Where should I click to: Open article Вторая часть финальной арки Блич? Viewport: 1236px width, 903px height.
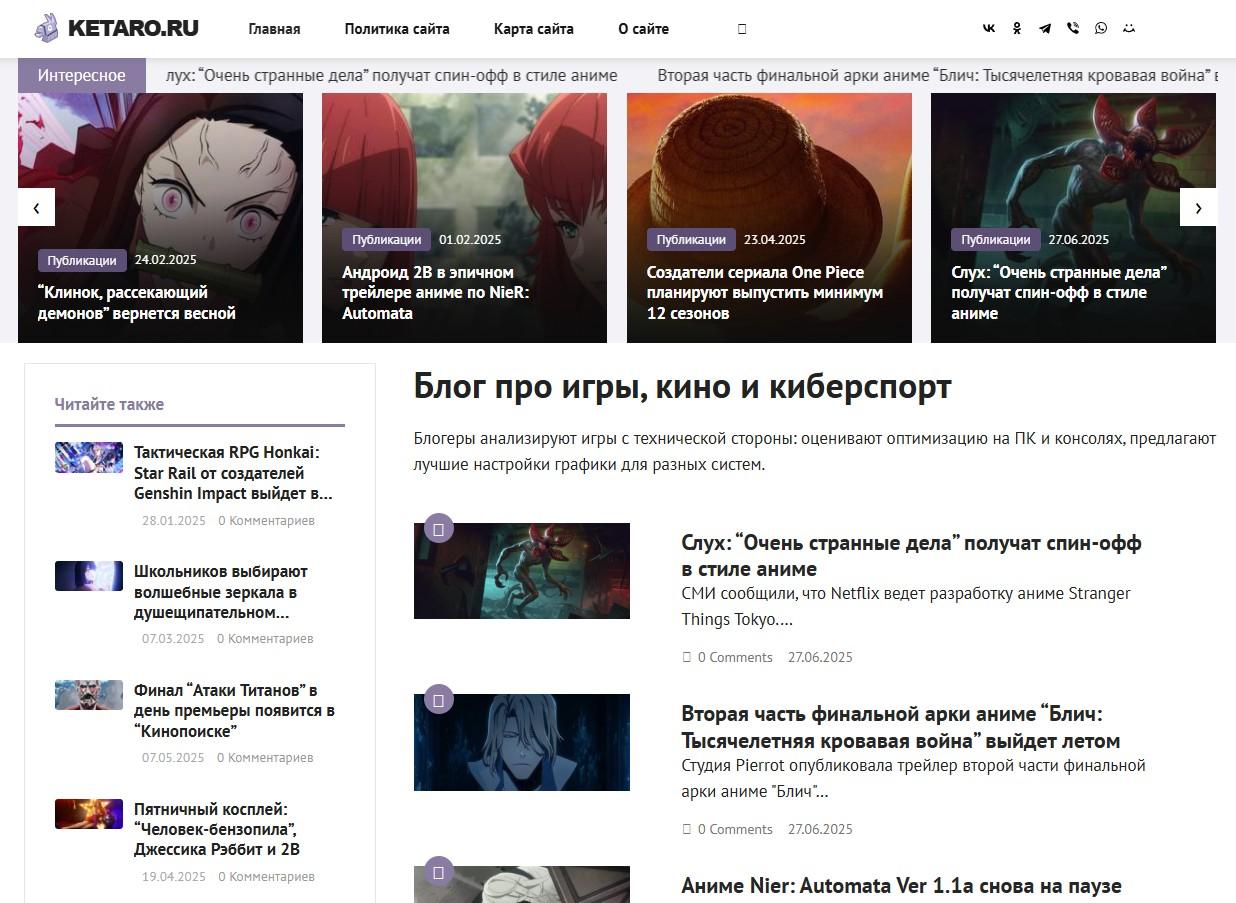[x=901, y=727]
